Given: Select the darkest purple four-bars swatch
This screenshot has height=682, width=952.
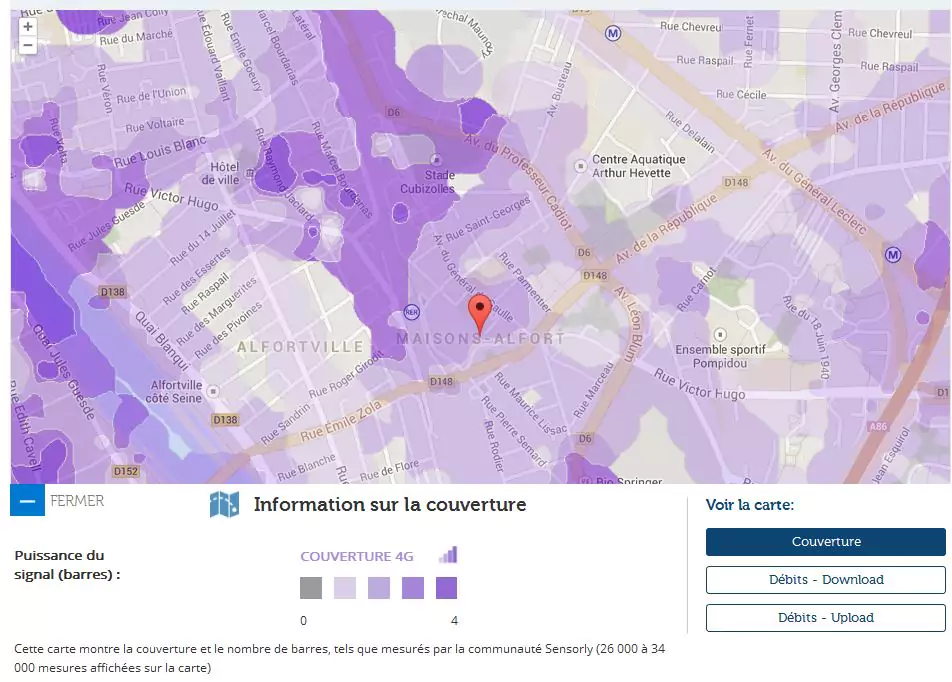Looking at the screenshot, I should coord(446,588).
